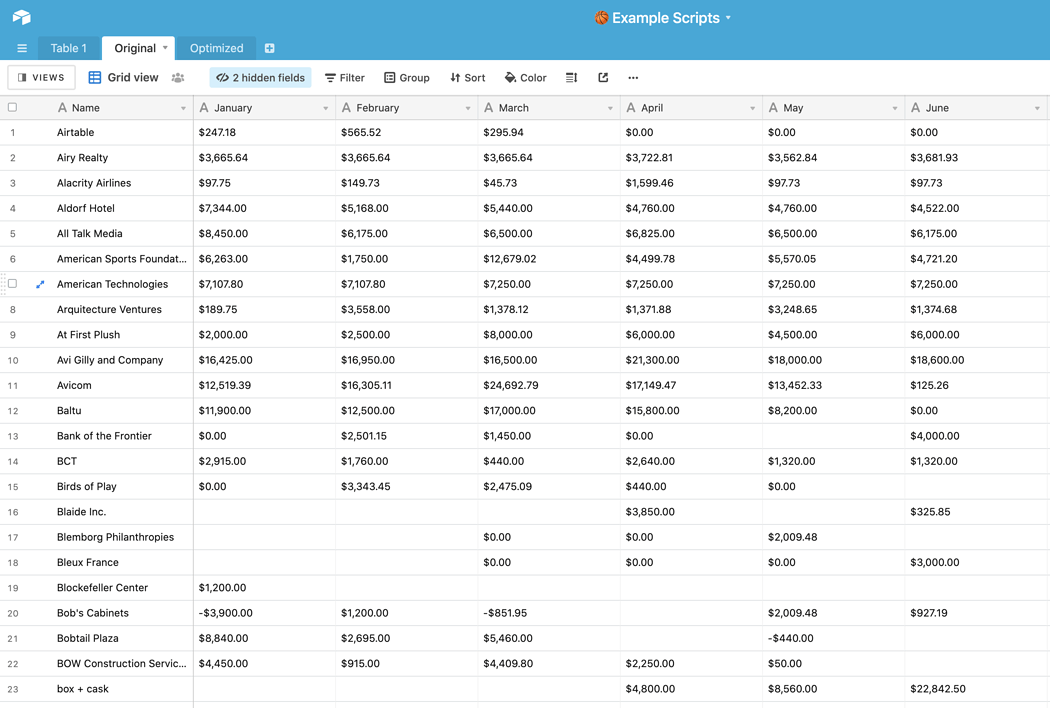
Task: Open the collaborators icon next to Grid view
Action: click(178, 77)
